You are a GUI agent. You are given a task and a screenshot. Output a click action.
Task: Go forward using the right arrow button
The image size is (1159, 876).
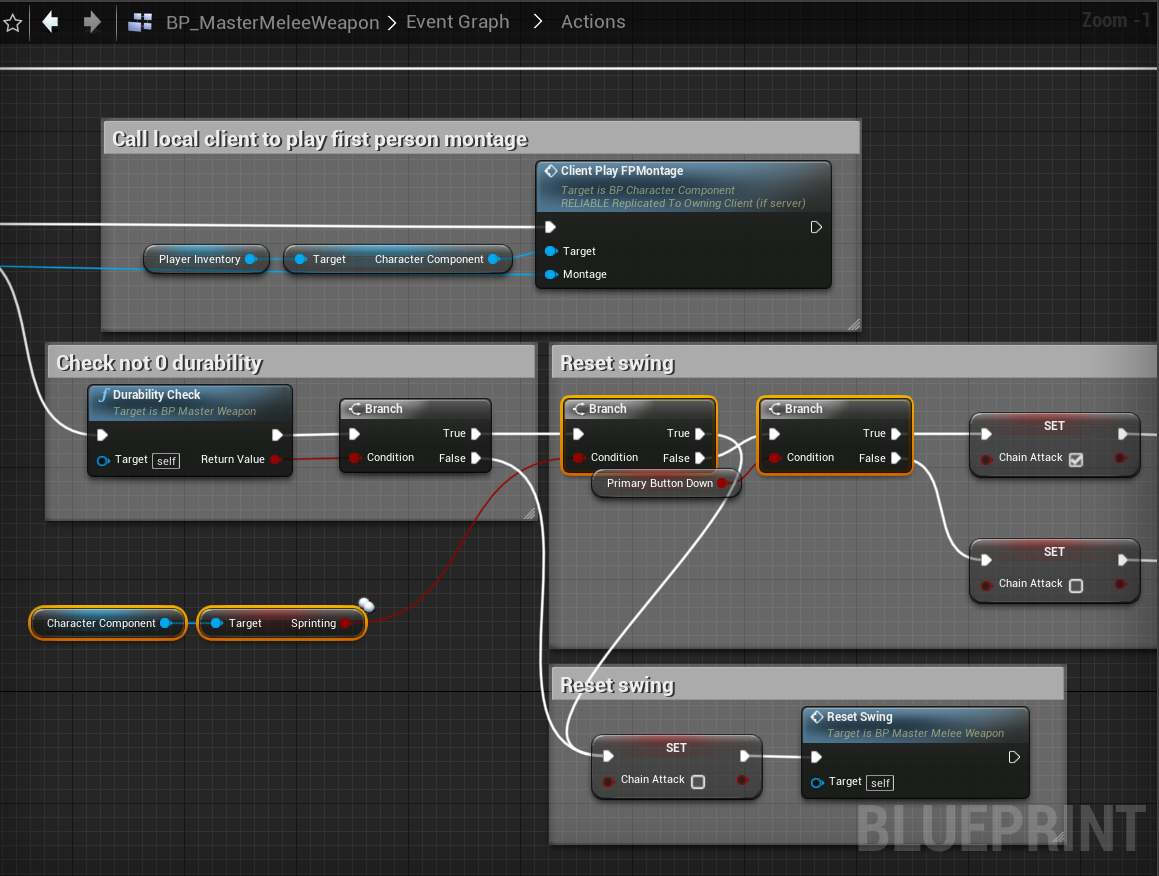click(x=92, y=22)
